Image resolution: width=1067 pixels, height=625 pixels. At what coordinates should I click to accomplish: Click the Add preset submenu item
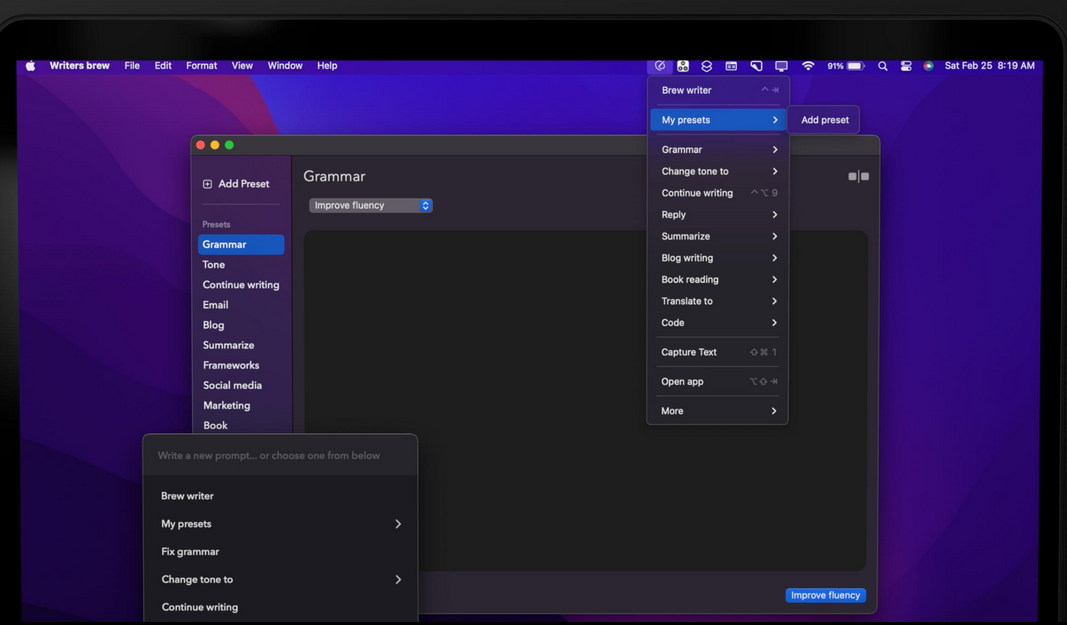(825, 120)
